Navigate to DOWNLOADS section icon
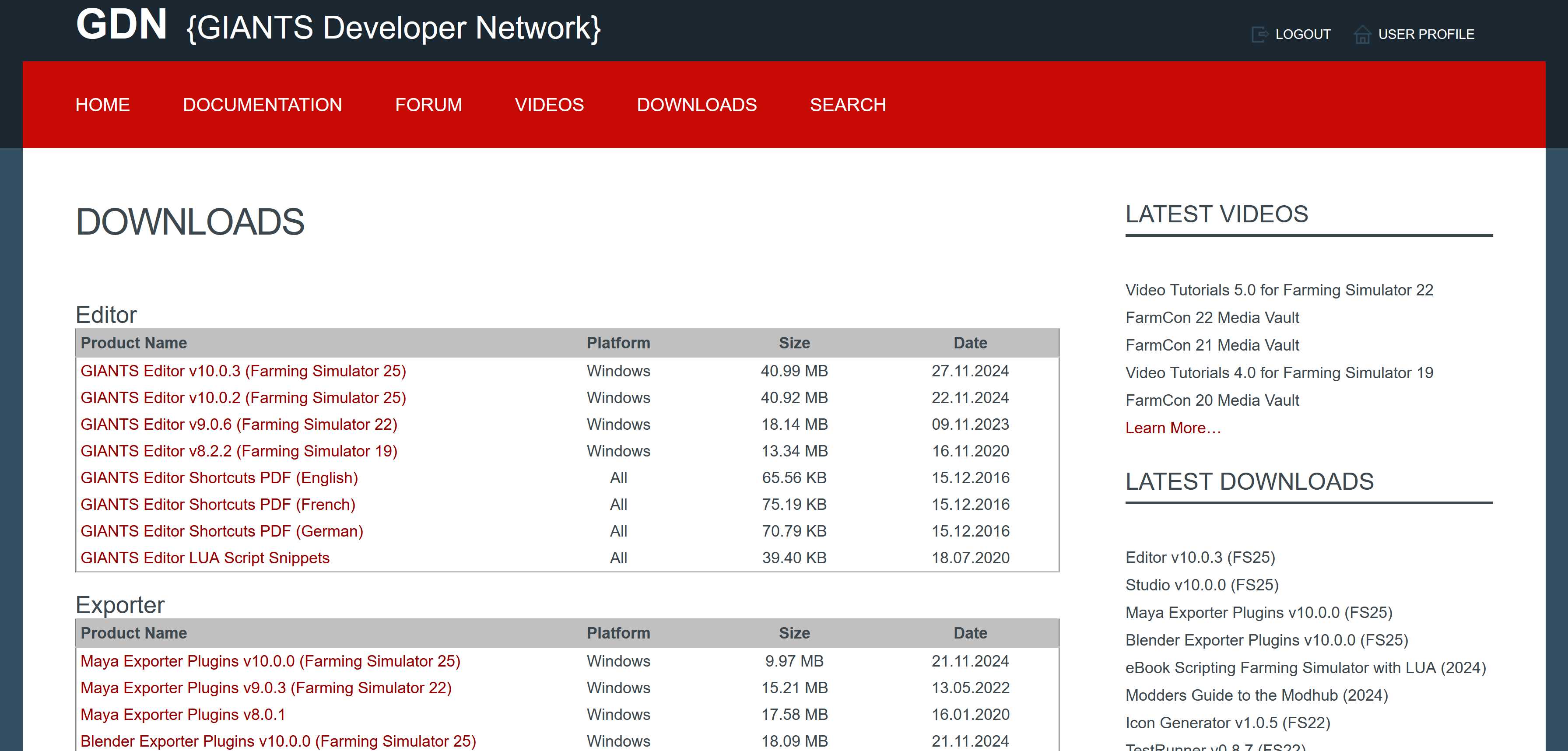 click(x=697, y=104)
